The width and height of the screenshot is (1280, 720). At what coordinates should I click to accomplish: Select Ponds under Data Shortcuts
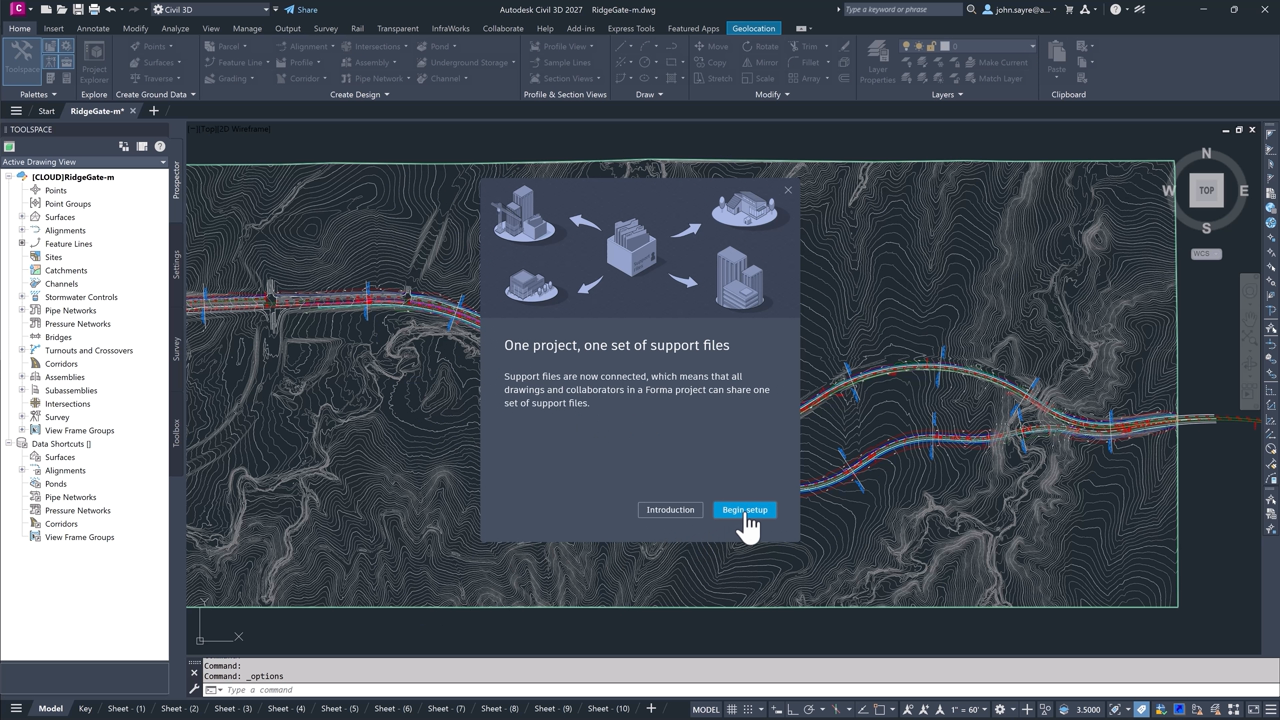click(55, 484)
